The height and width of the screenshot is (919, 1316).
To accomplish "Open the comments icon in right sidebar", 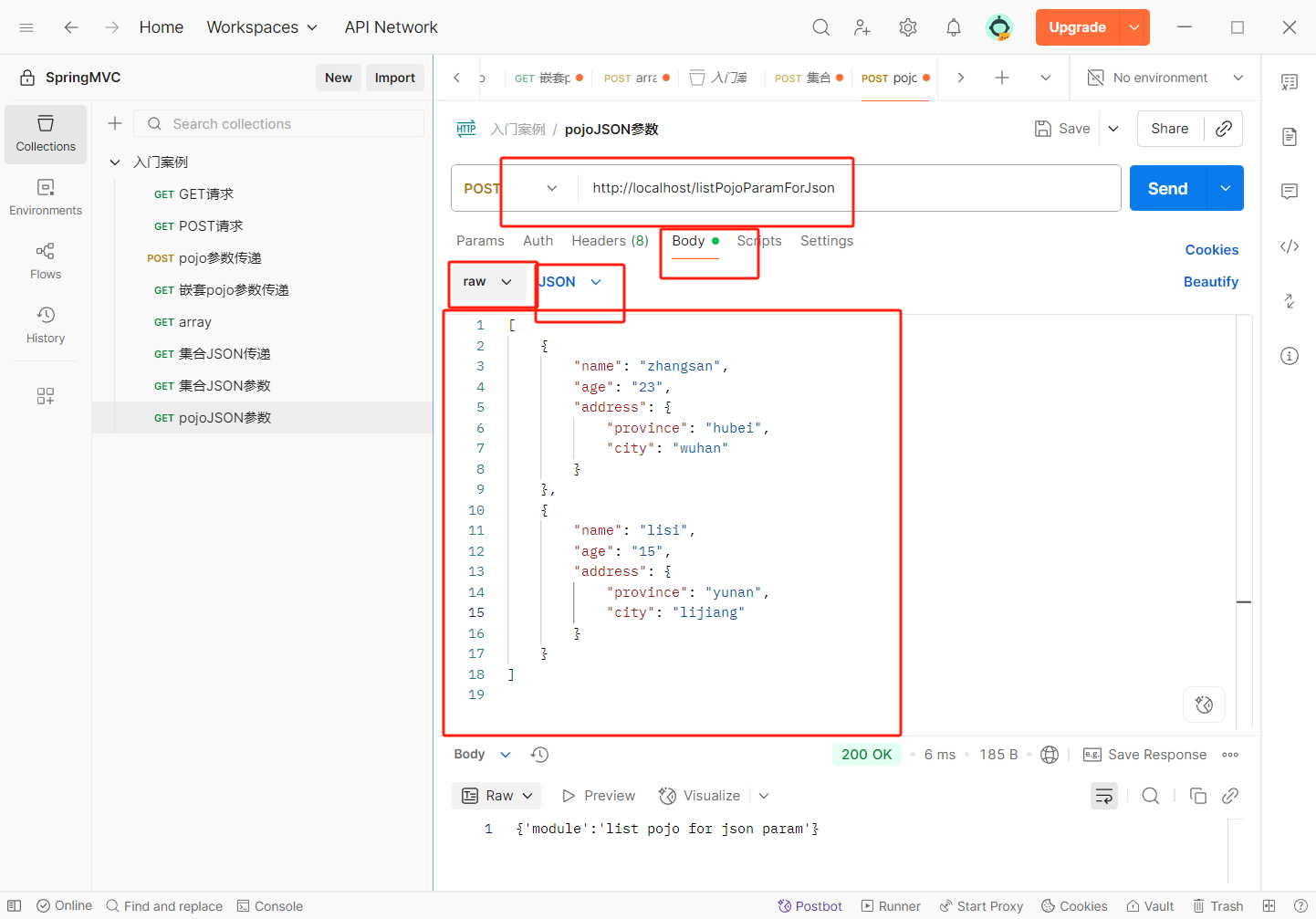I will (x=1290, y=192).
